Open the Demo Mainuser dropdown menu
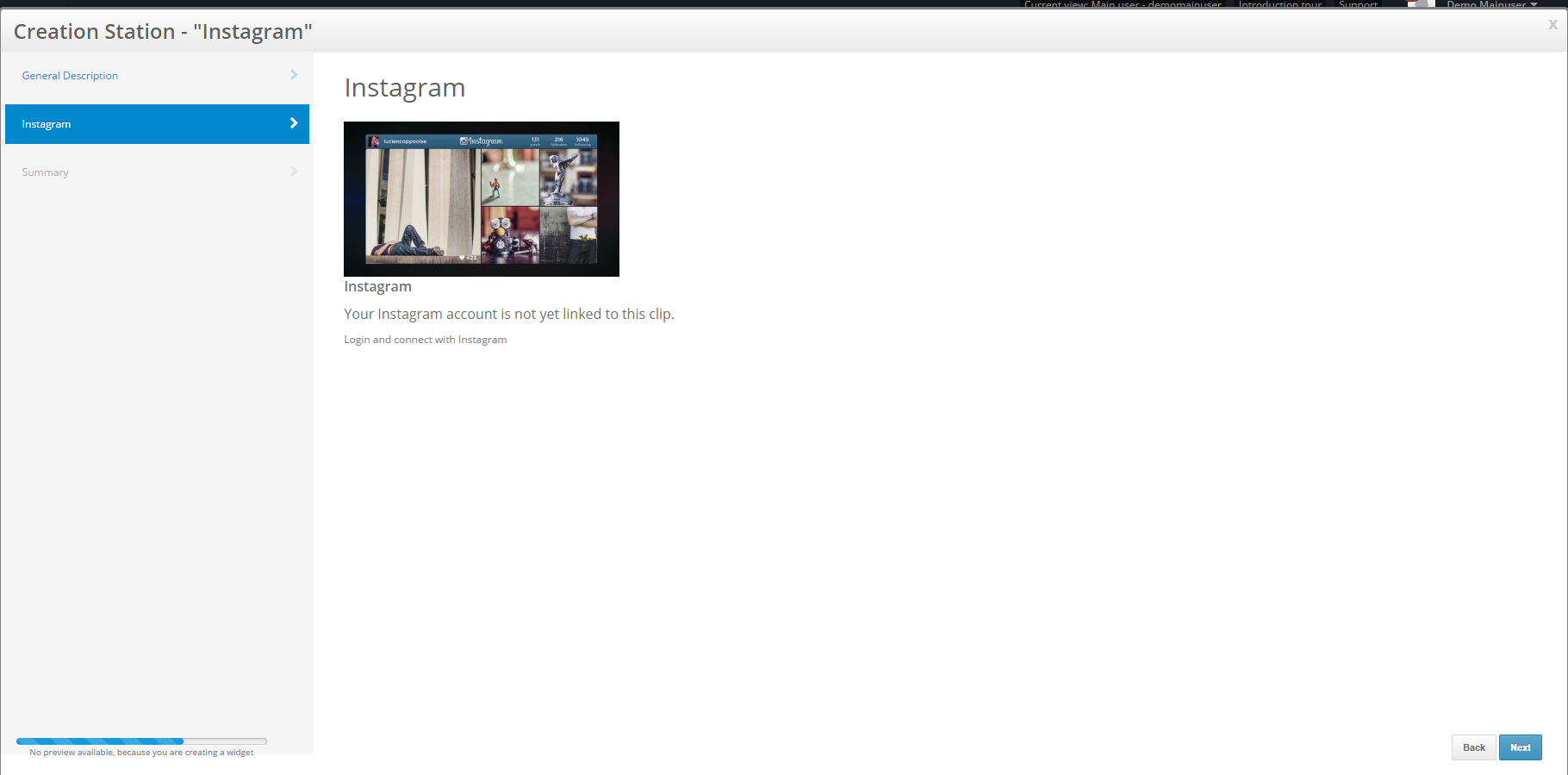Image resolution: width=1568 pixels, height=775 pixels. coord(1491,4)
